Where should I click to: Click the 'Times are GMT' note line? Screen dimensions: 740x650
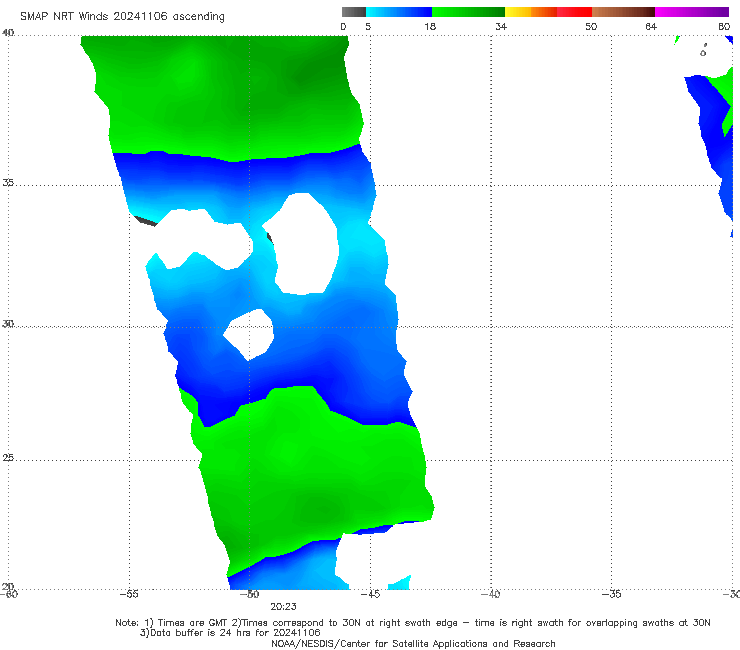(413, 623)
